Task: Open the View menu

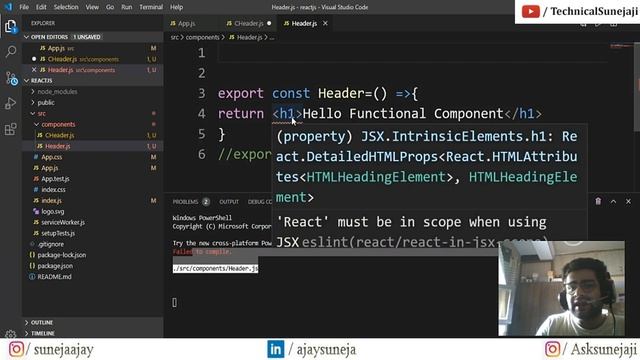Action: click(x=92, y=7)
